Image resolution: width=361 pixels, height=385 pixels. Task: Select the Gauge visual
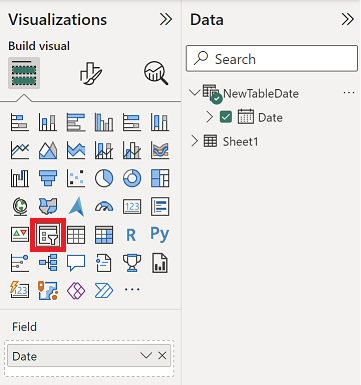(x=104, y=206)
